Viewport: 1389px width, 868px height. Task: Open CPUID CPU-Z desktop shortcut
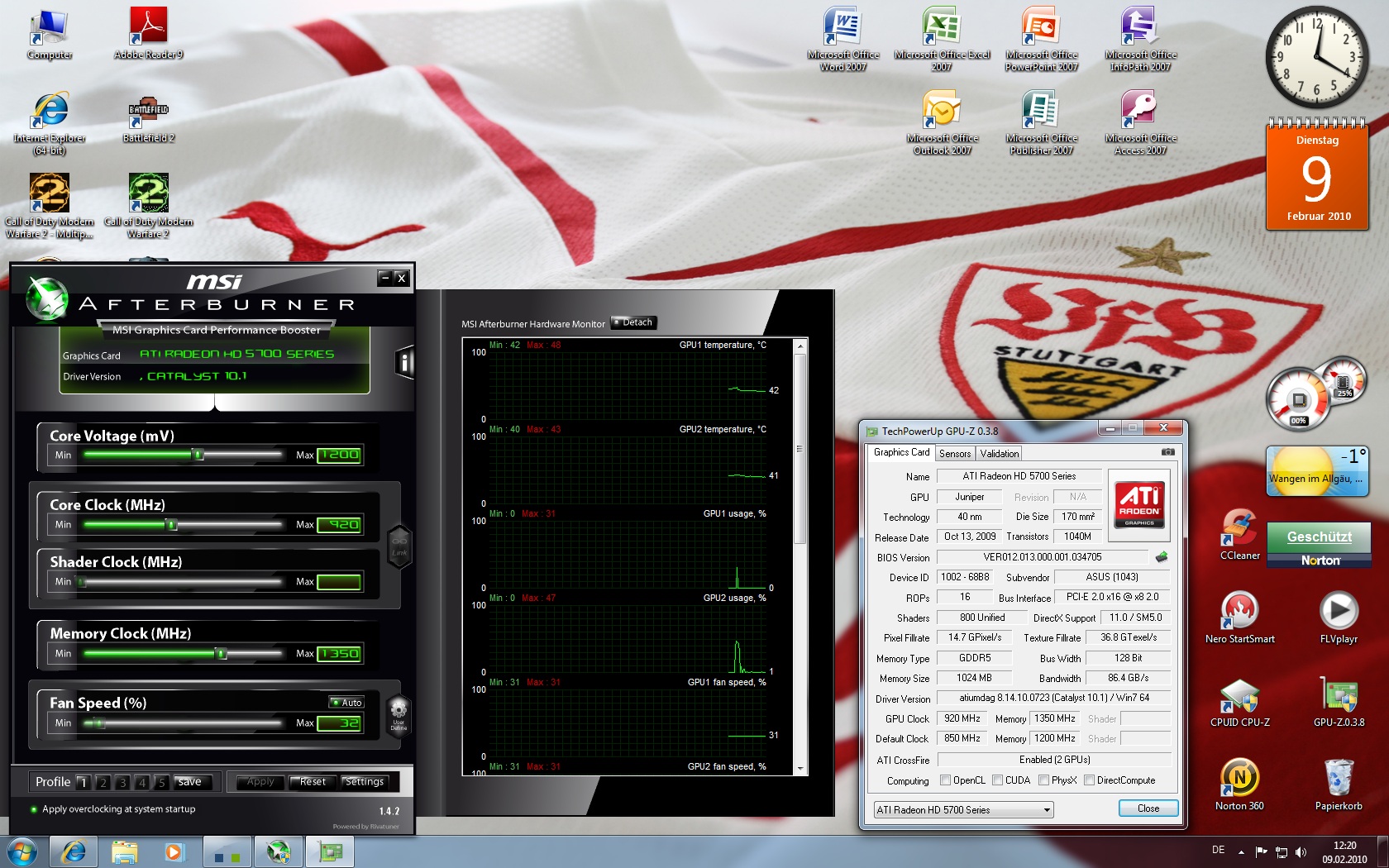tap(1240, 701)
